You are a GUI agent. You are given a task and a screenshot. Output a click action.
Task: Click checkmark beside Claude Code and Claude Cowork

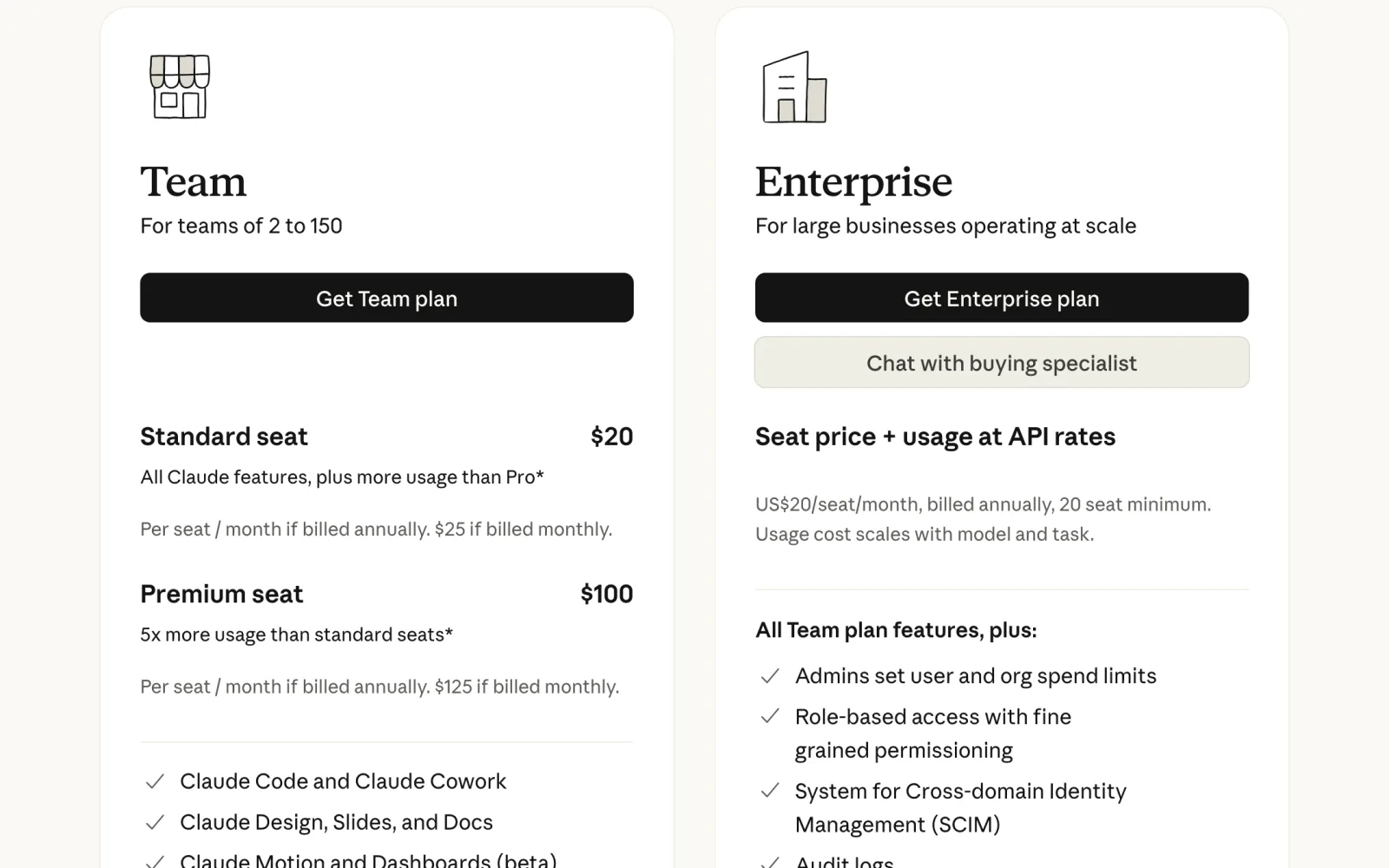[155, 782]
